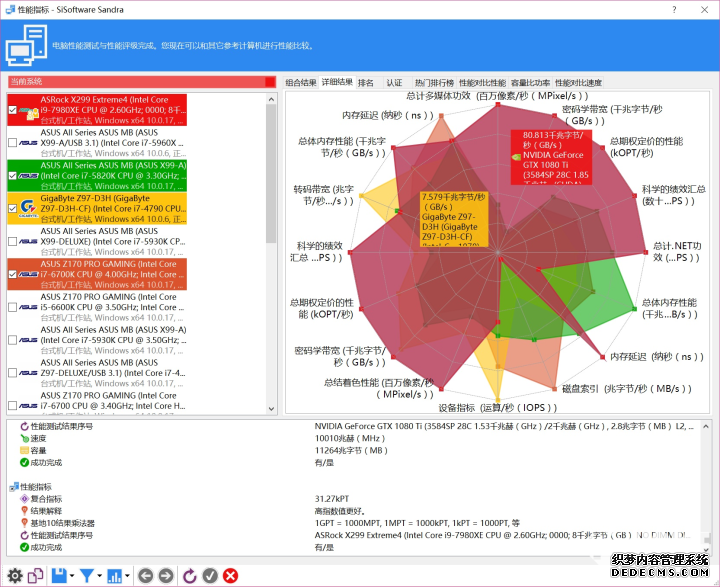Go forward with the right arrow button
The image size is (720, 587).
(x=166, y=576)
